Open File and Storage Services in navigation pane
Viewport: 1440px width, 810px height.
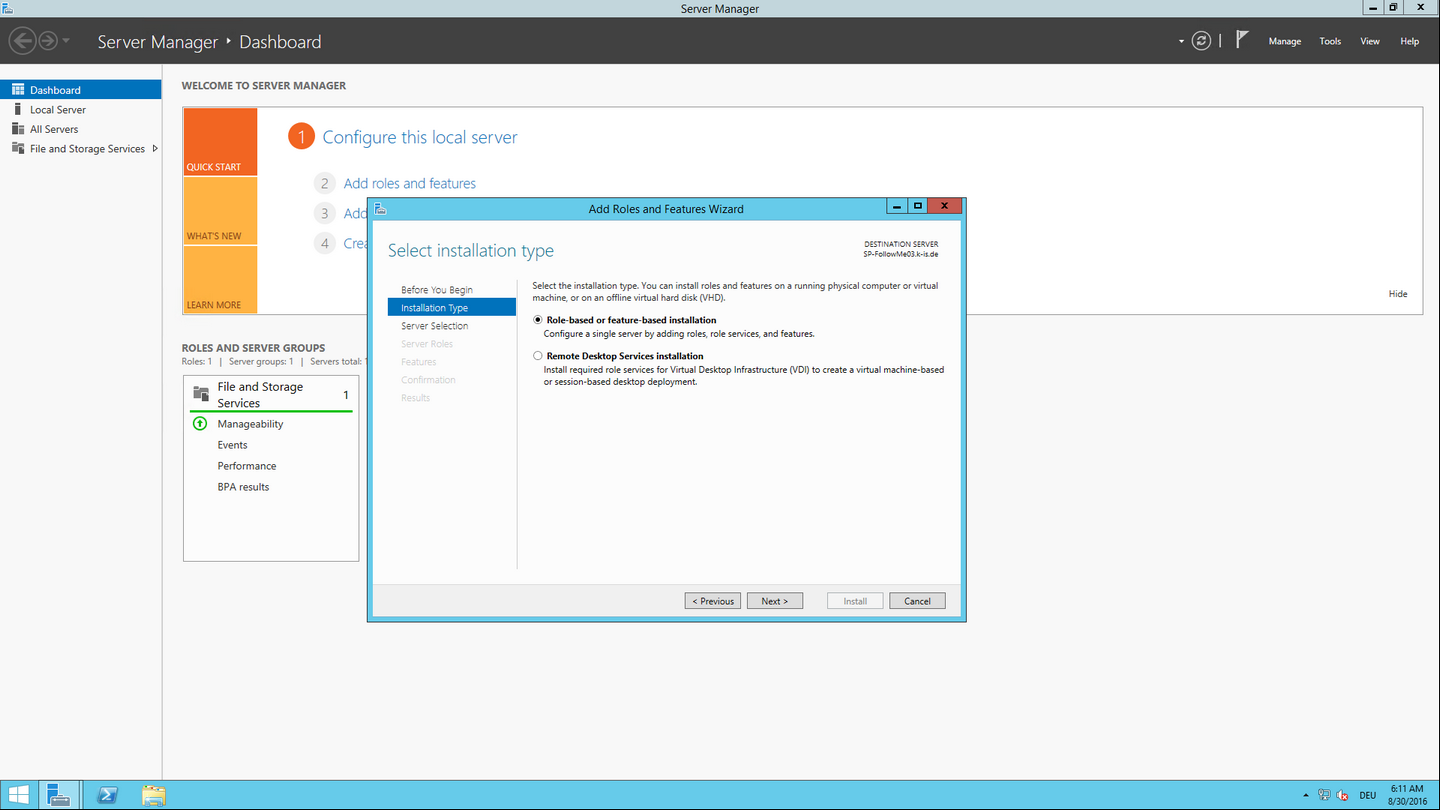[80, 148]
